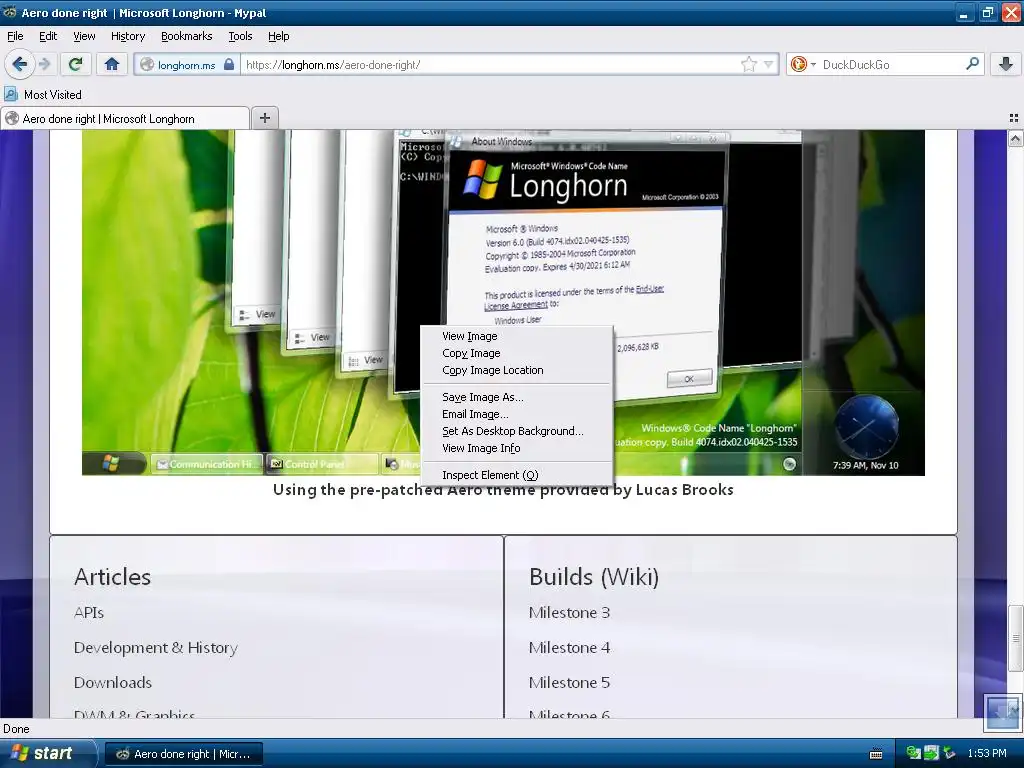This screenshot has height=768, width=1024.
Task: Click the Most Visited bookmark icon
Action: 10,95
